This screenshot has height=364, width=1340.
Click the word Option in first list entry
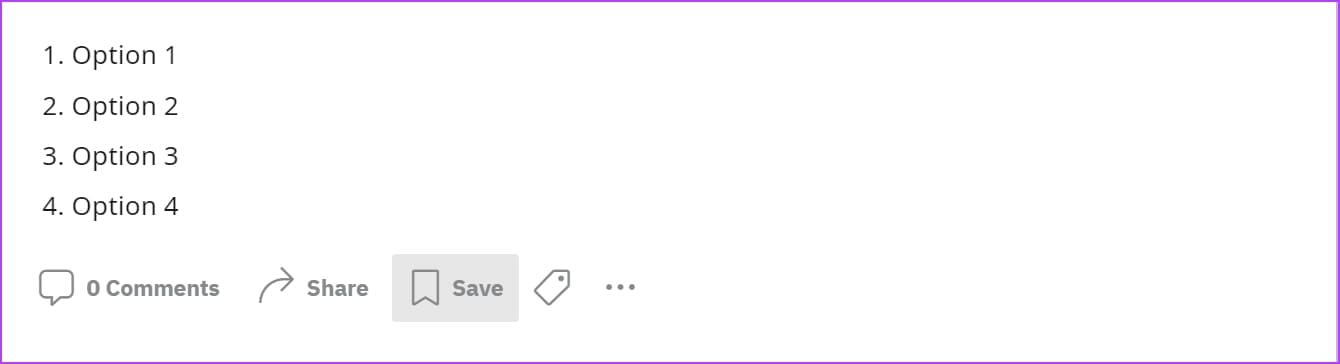114,57
